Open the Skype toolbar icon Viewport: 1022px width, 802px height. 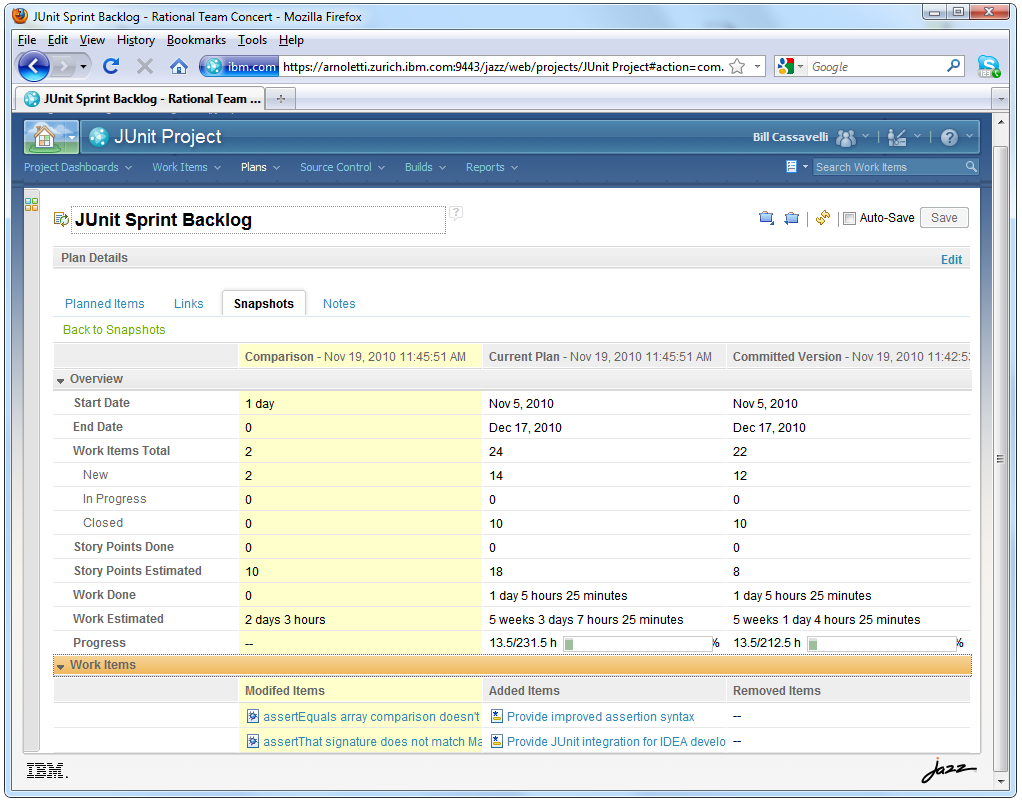coord(989,66)
